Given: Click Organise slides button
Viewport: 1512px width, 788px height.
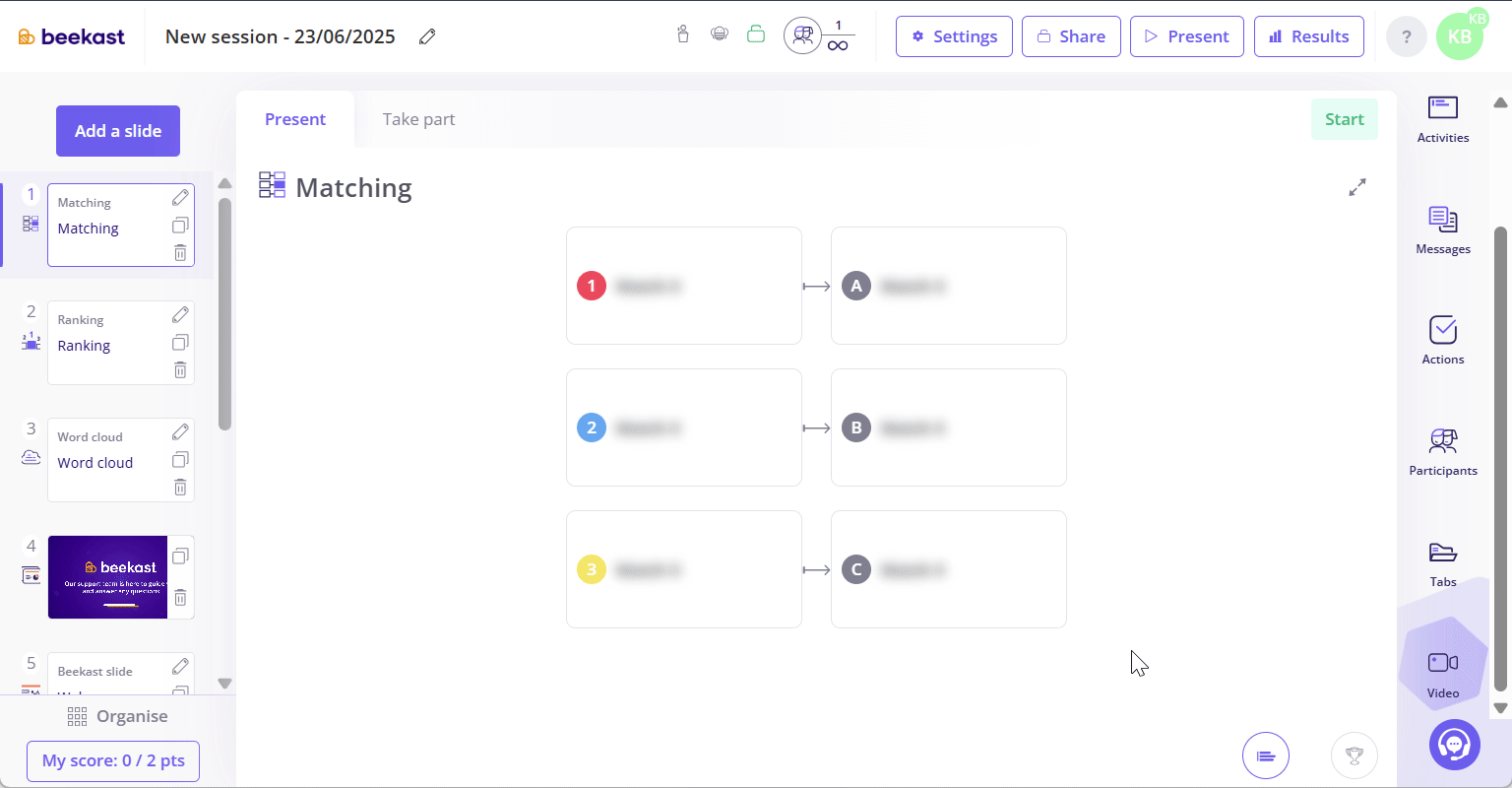Looking at the screenshot, I should tap(117, 716).
